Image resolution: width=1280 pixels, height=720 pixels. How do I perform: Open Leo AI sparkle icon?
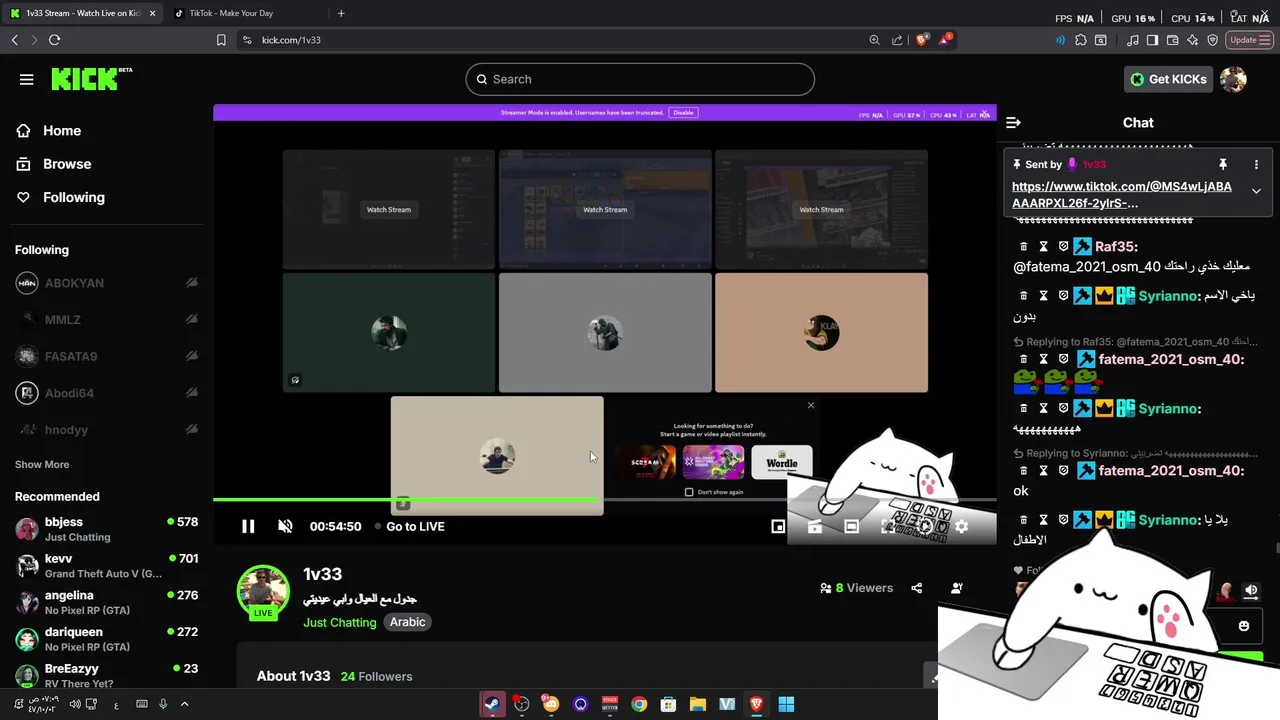[1193, 40]
